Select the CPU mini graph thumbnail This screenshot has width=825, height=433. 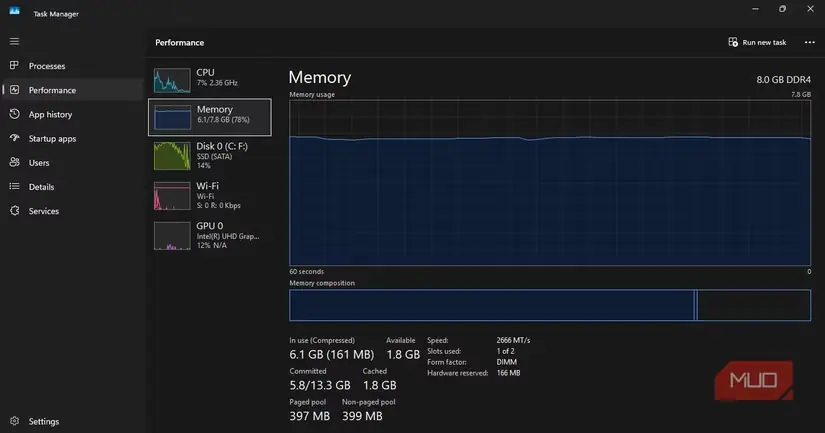tap(172, 80)
